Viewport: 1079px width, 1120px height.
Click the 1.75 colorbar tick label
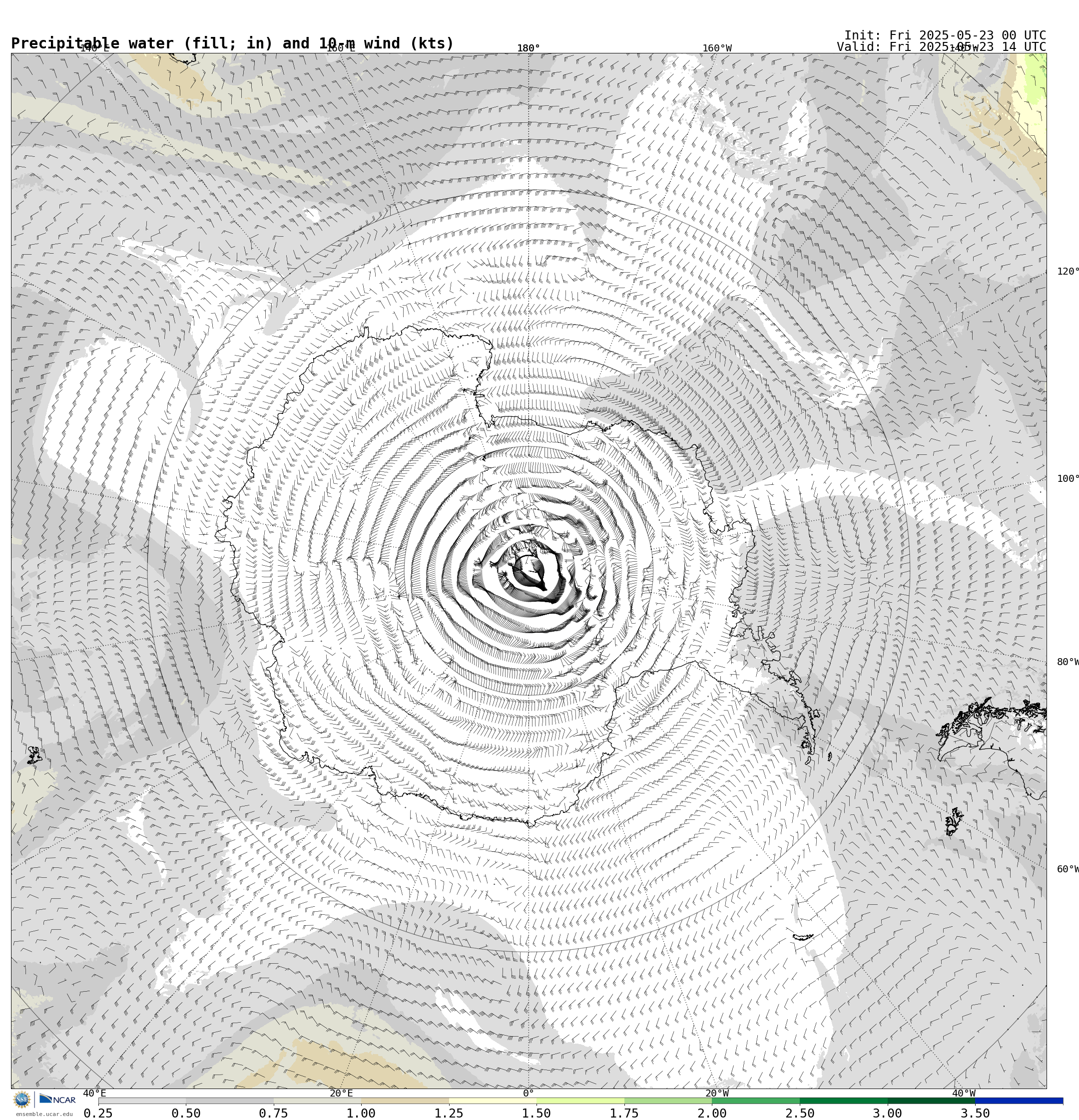coord(624,1113)
